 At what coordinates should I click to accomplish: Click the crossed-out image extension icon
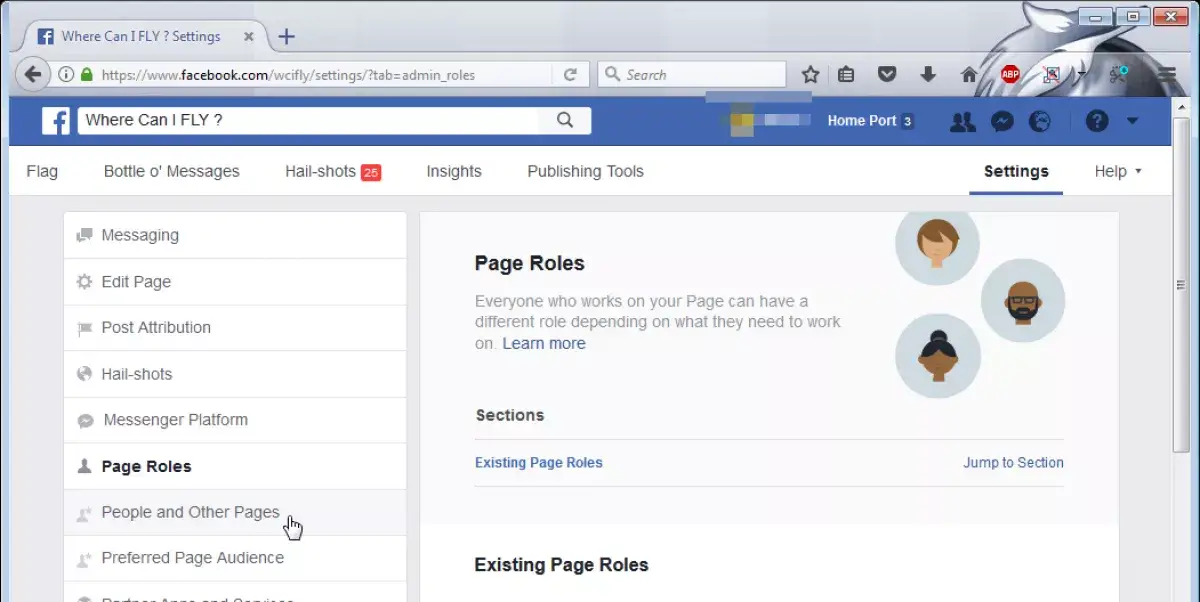point(1051,75)
